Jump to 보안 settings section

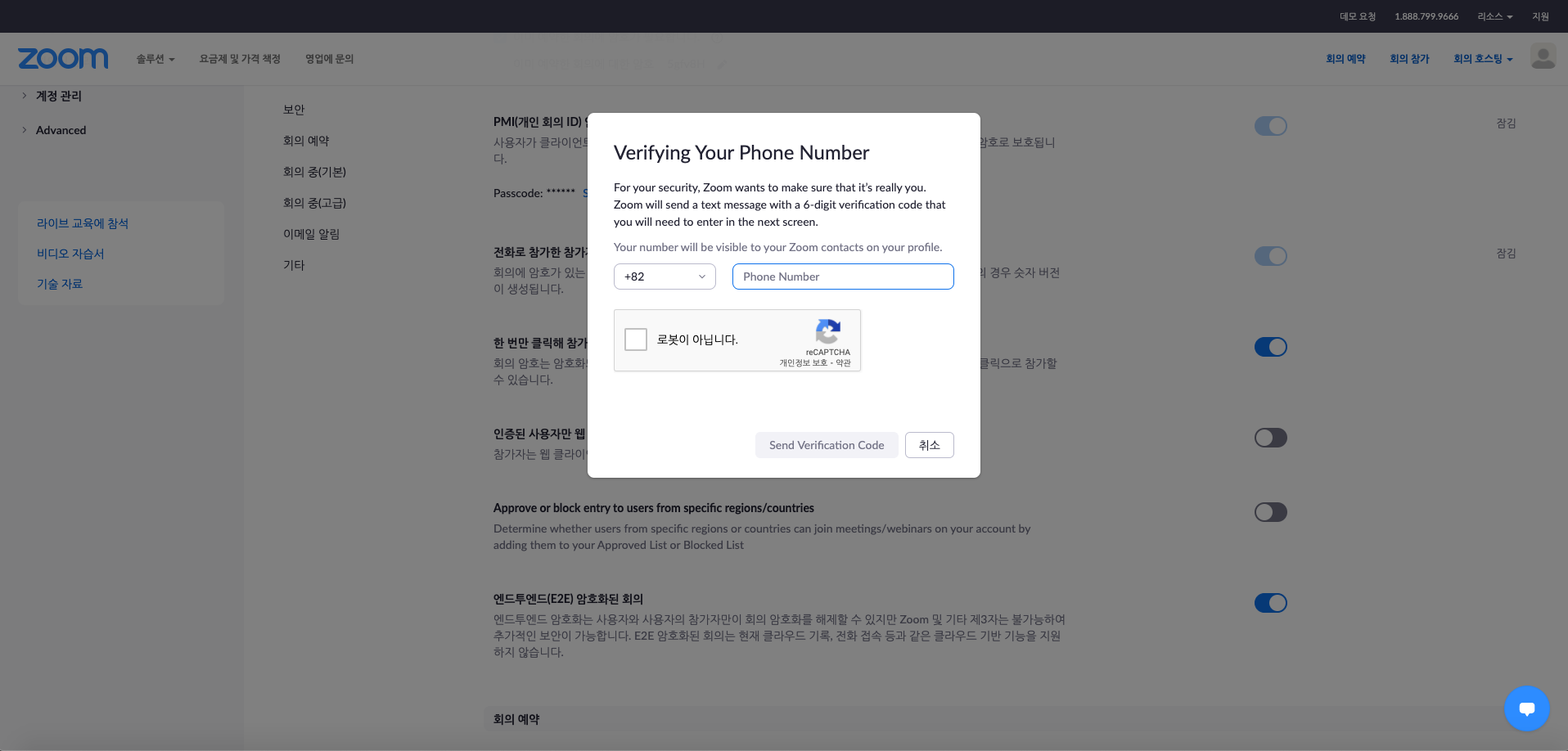click(294, 110)
